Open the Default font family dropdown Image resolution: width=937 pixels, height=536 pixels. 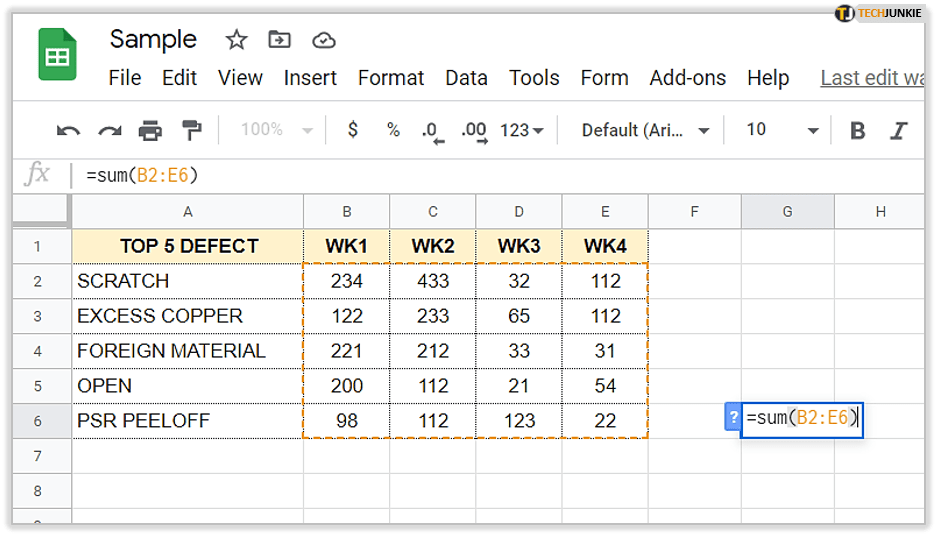point(645,130)
